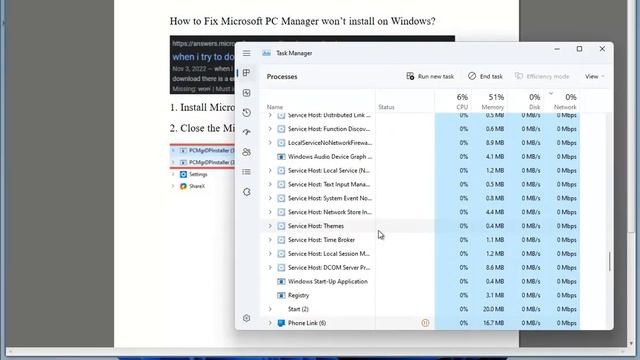
Task: Click the document heading about Microsoft PC Manager
Action: (x=302, y=21)
